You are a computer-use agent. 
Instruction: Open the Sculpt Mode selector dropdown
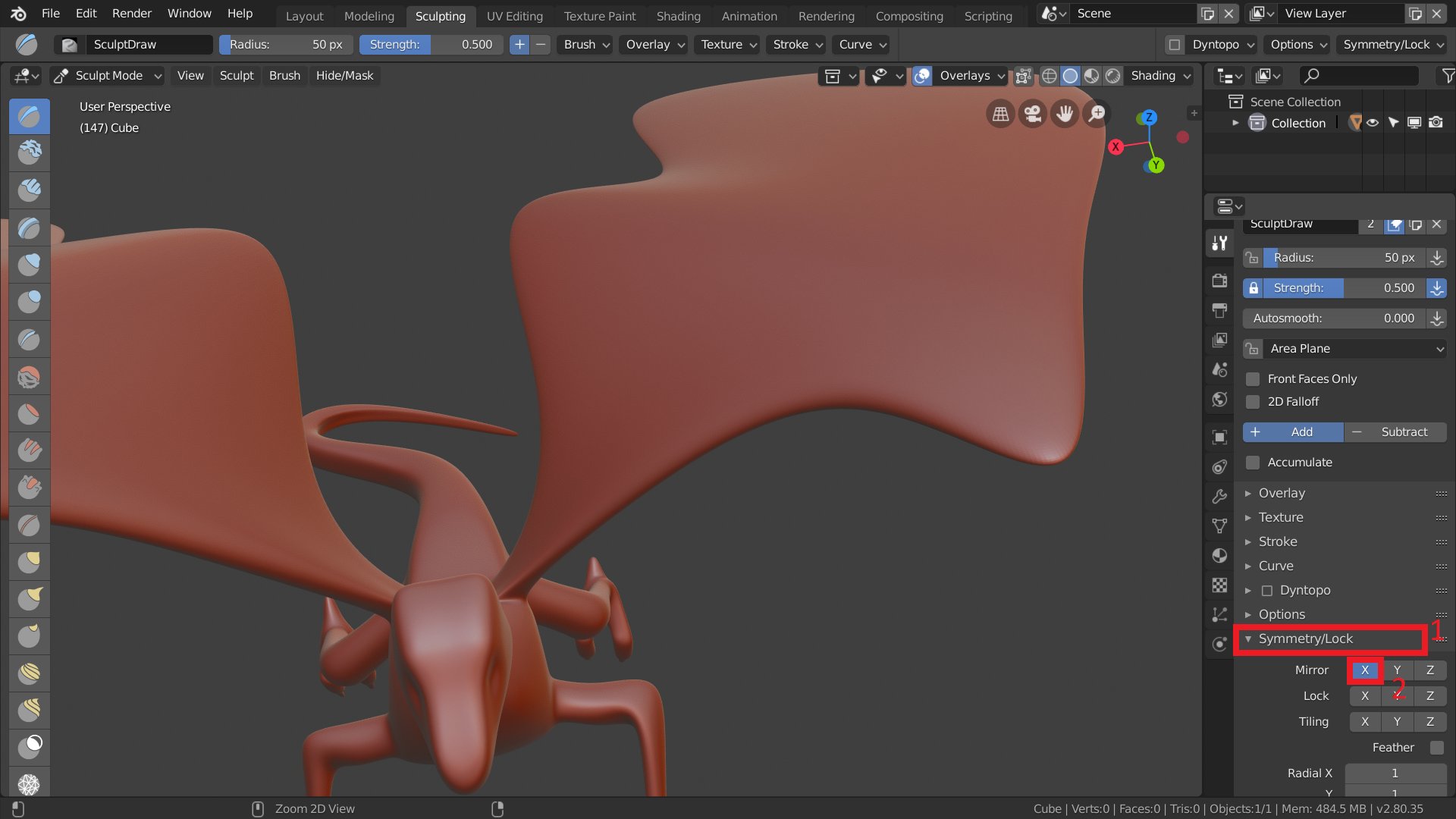(x=108, y=76)
